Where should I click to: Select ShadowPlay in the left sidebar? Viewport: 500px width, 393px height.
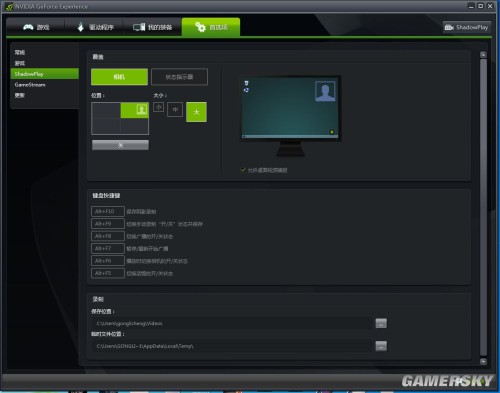click(45, 74)
